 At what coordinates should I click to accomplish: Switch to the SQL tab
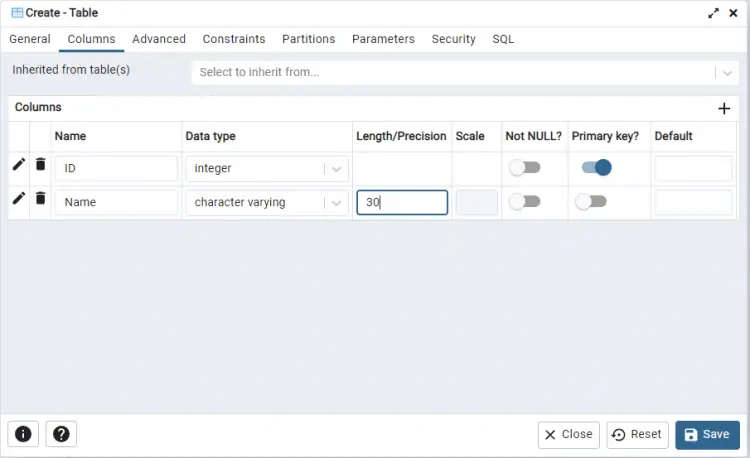[503, 39]
